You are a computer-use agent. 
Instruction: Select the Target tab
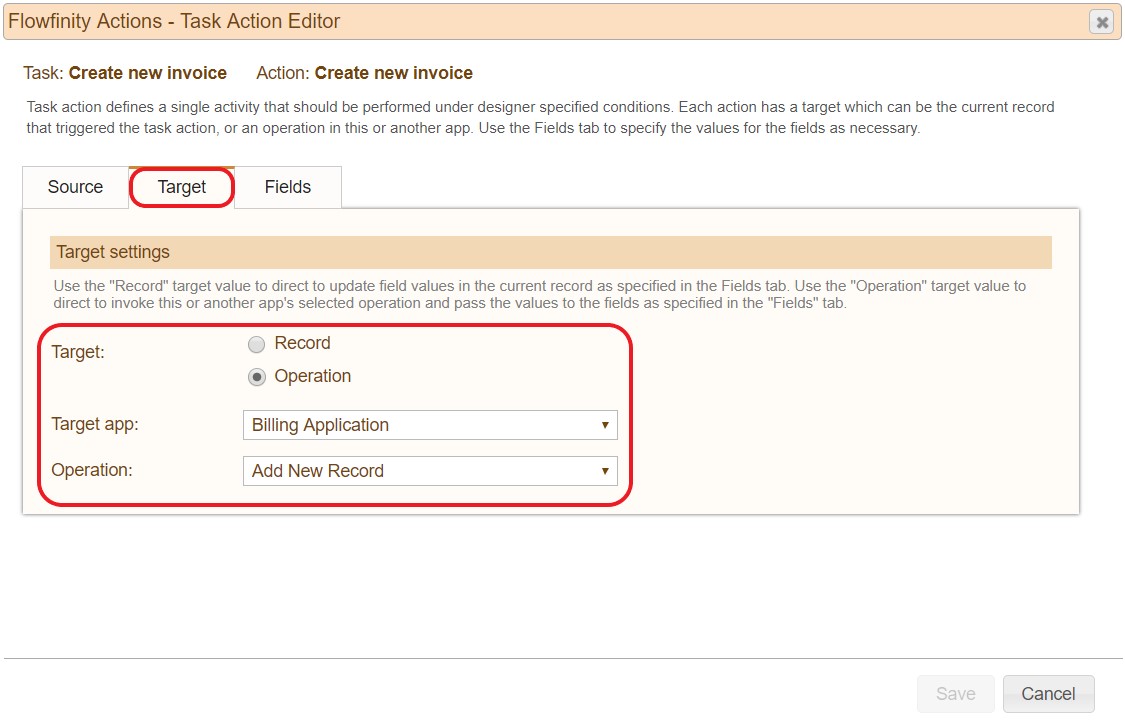click(x=182, y=187)
